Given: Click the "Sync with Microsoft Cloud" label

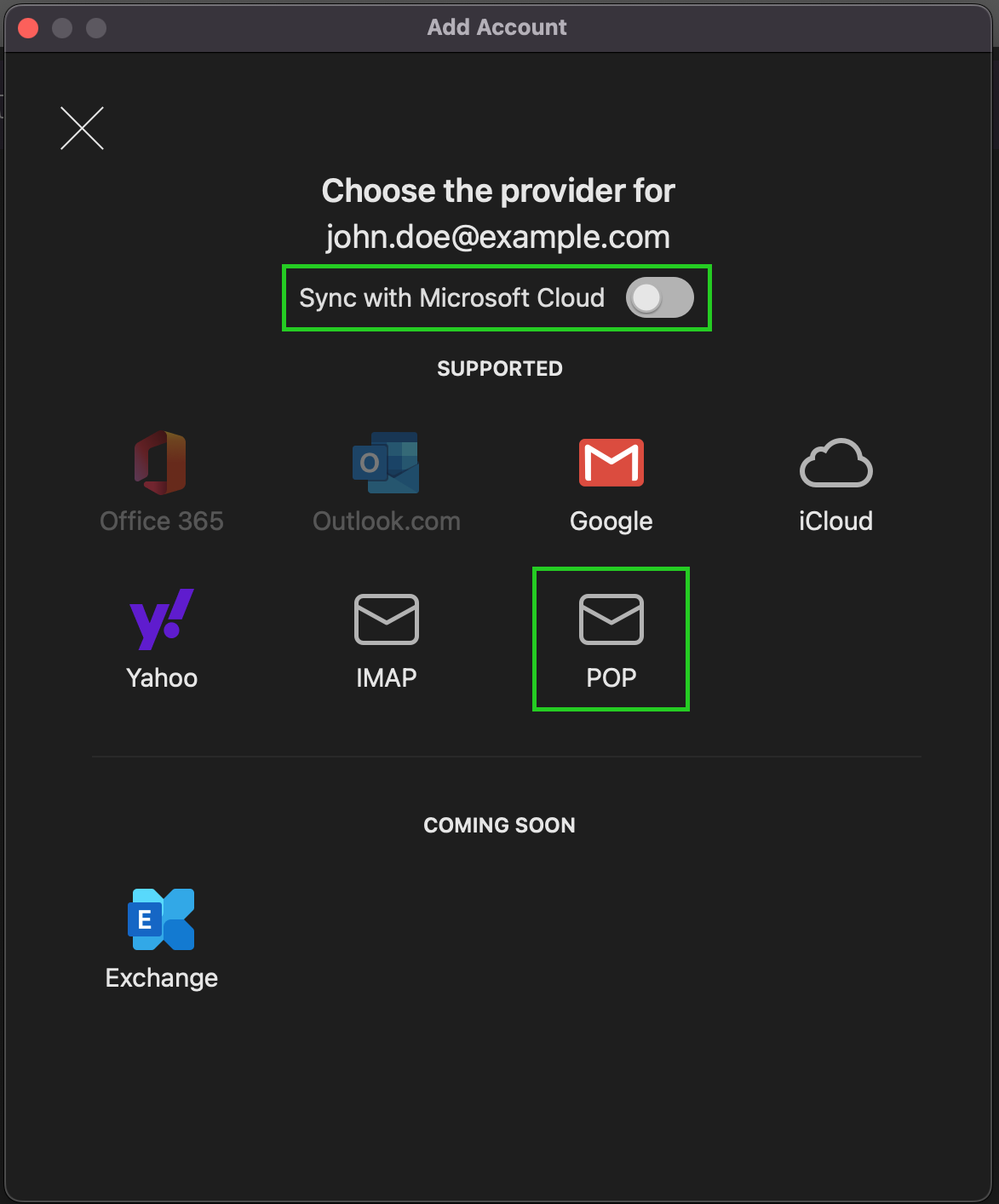Looking at the screenshot, I should [451, 298].
